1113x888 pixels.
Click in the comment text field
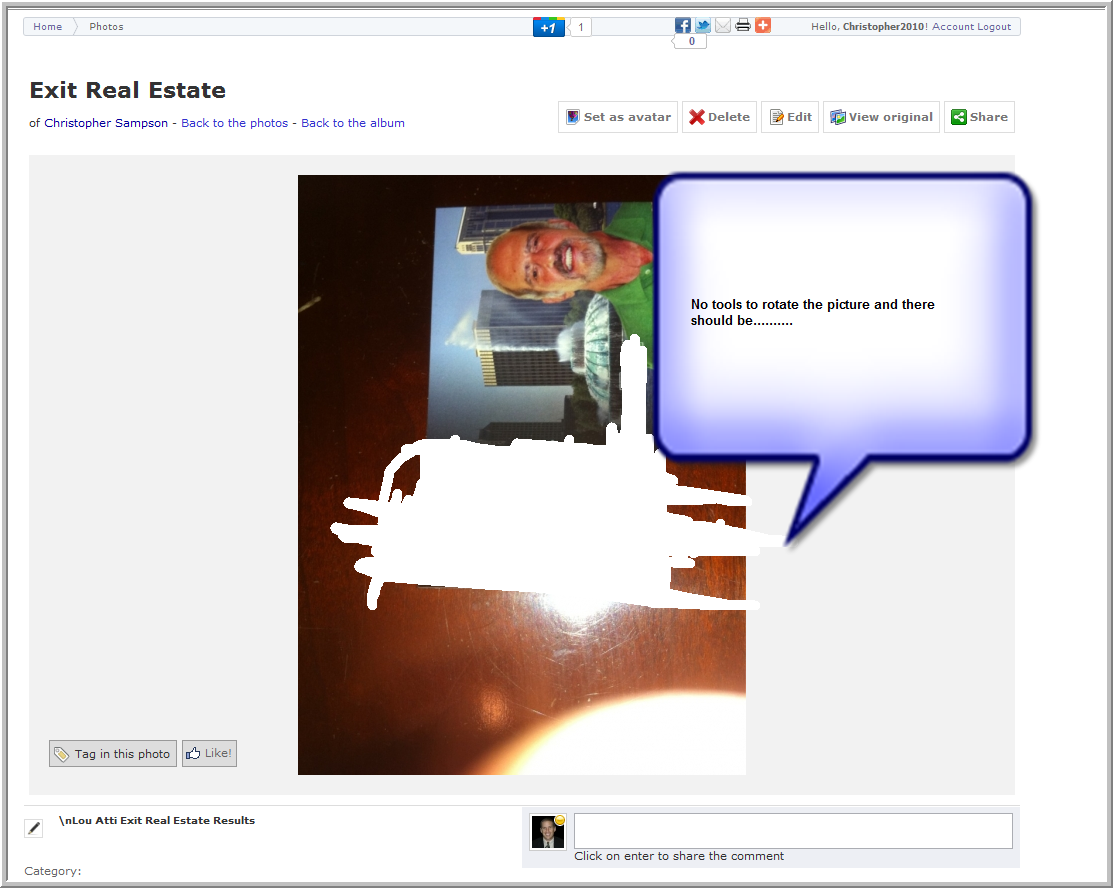[x=793, y=831]
